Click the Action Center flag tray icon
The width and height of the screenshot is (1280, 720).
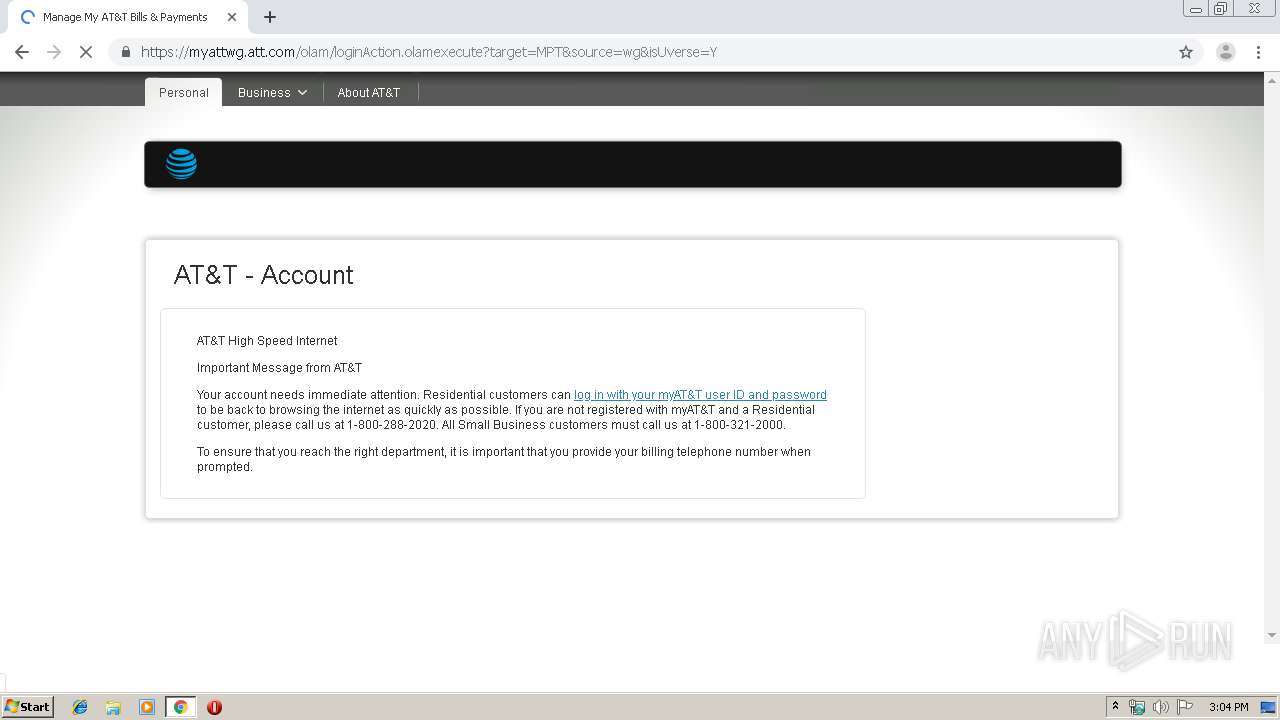click(x=1185, y=707)
